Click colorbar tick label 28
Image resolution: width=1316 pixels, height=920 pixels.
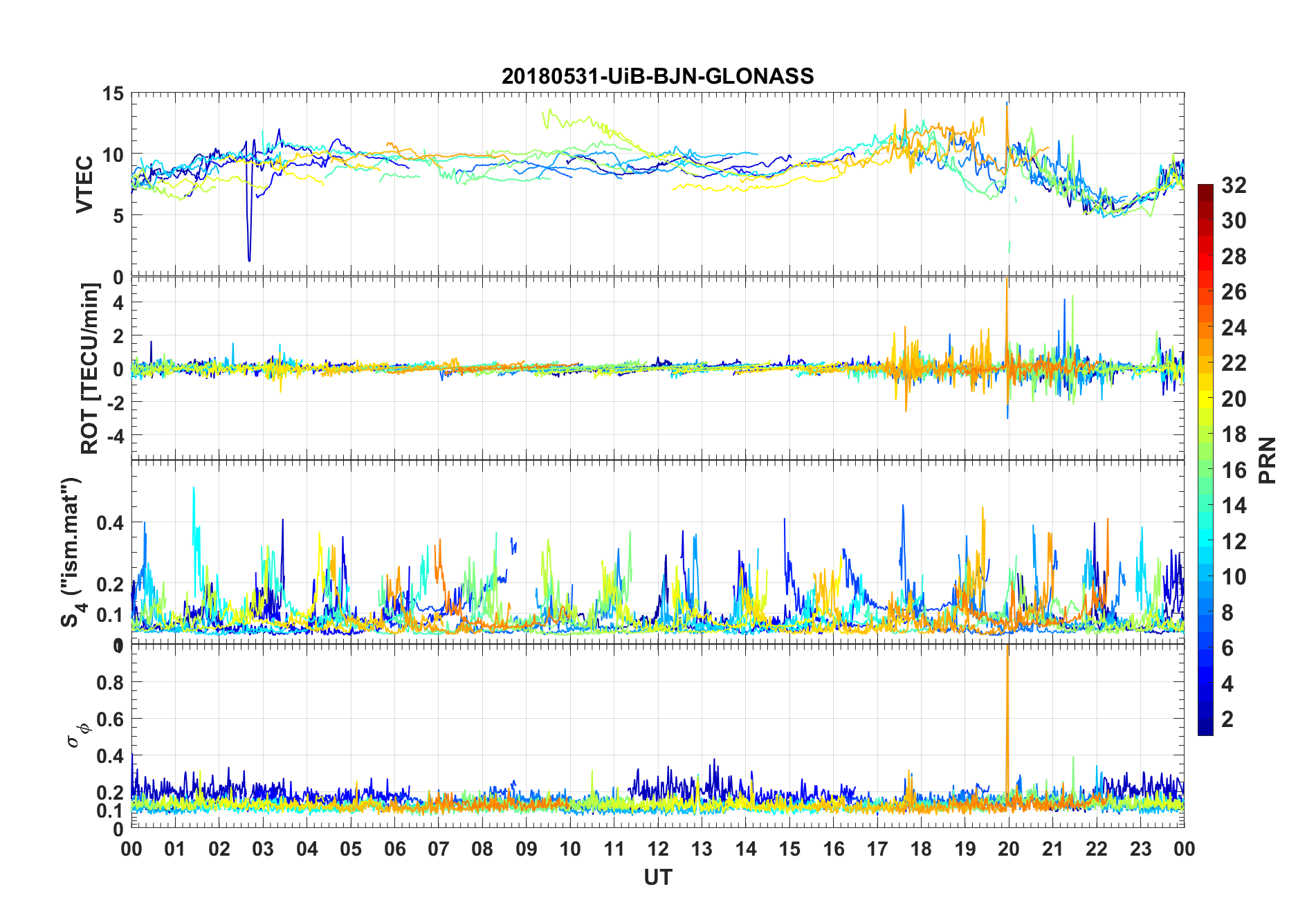1234,257
